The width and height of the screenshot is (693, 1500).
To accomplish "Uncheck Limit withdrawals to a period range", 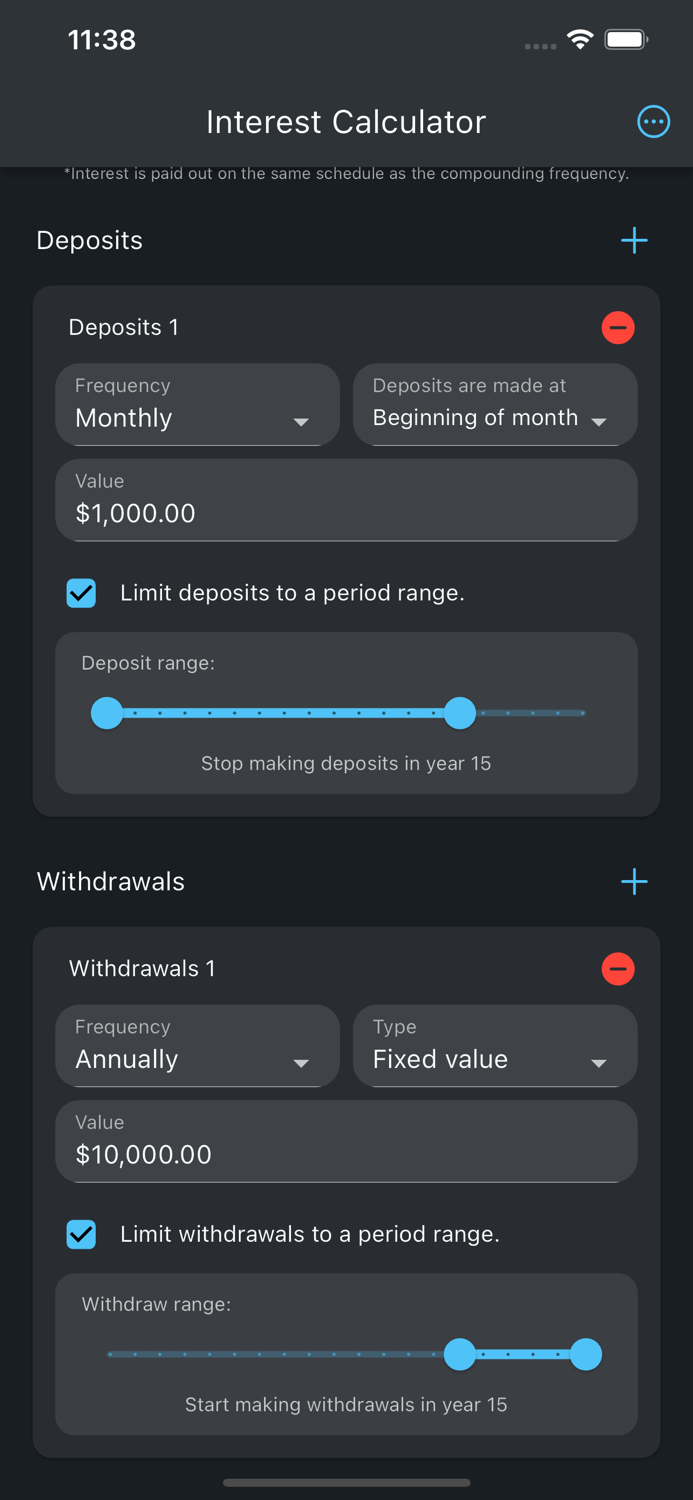I will [x=81, y=1234].
